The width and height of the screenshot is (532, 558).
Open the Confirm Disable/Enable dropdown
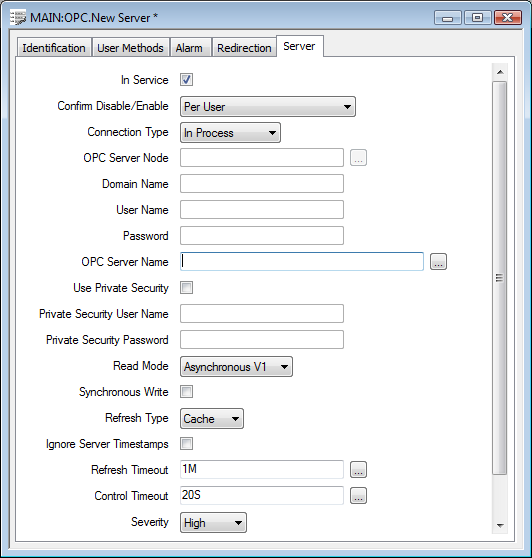point(268,106)
